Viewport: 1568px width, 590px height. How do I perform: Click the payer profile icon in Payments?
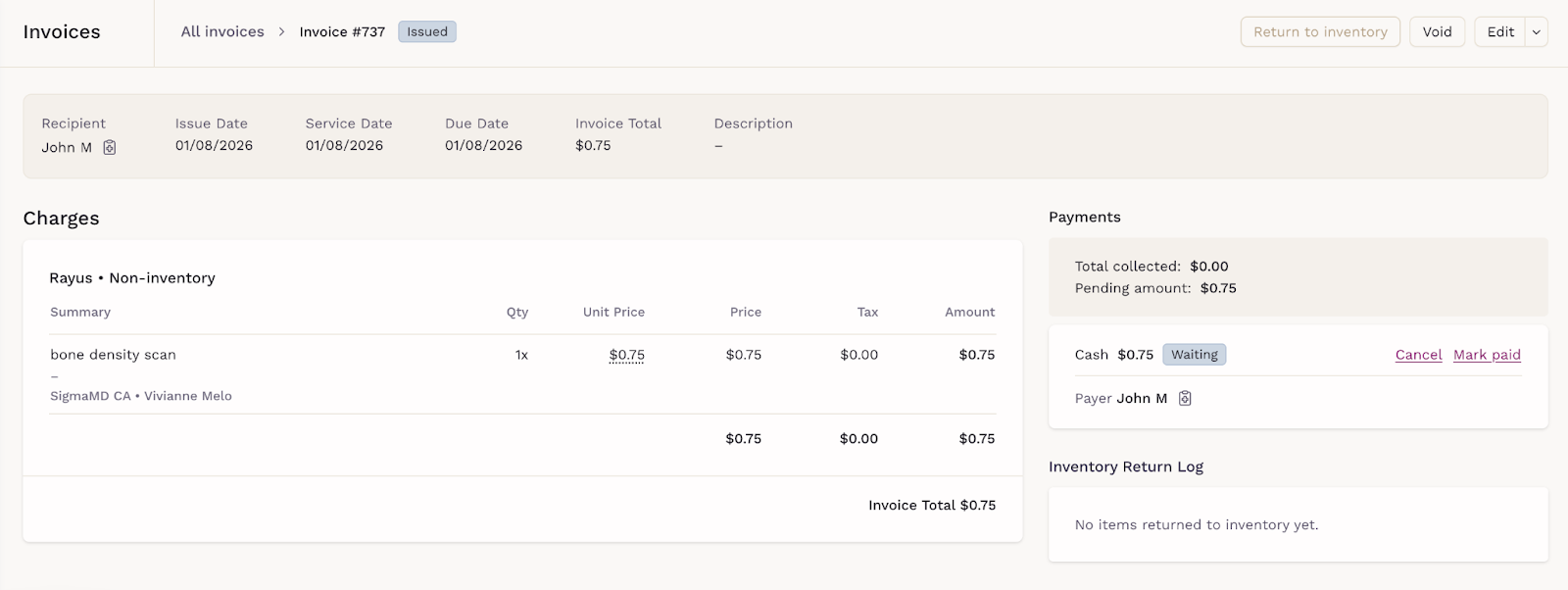[1185, 398]
